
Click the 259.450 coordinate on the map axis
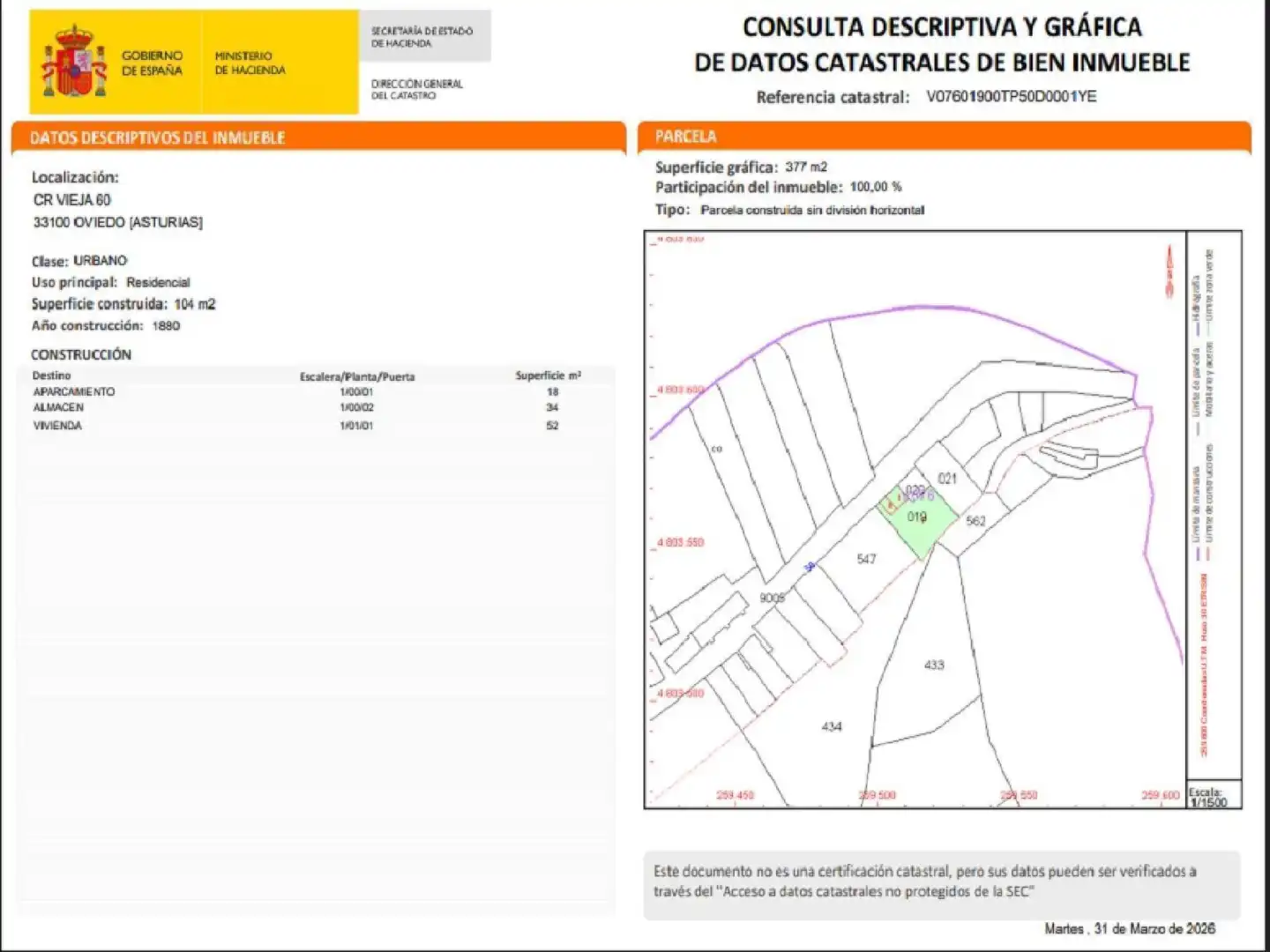[735, 795]
